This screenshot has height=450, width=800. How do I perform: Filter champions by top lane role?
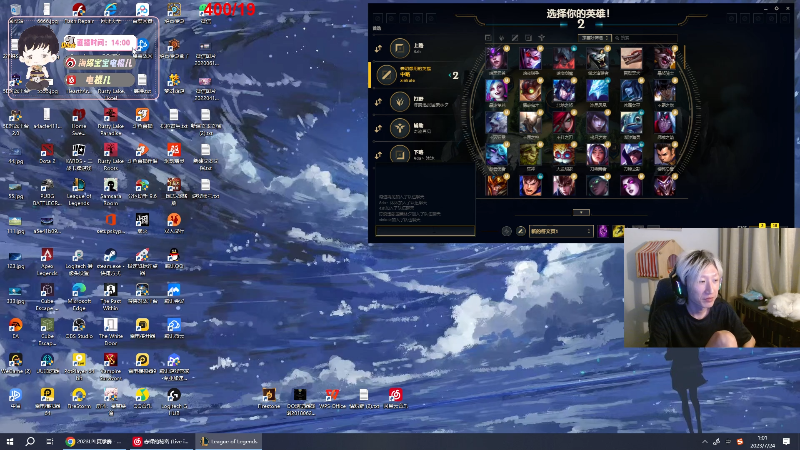tap(488, 38)
